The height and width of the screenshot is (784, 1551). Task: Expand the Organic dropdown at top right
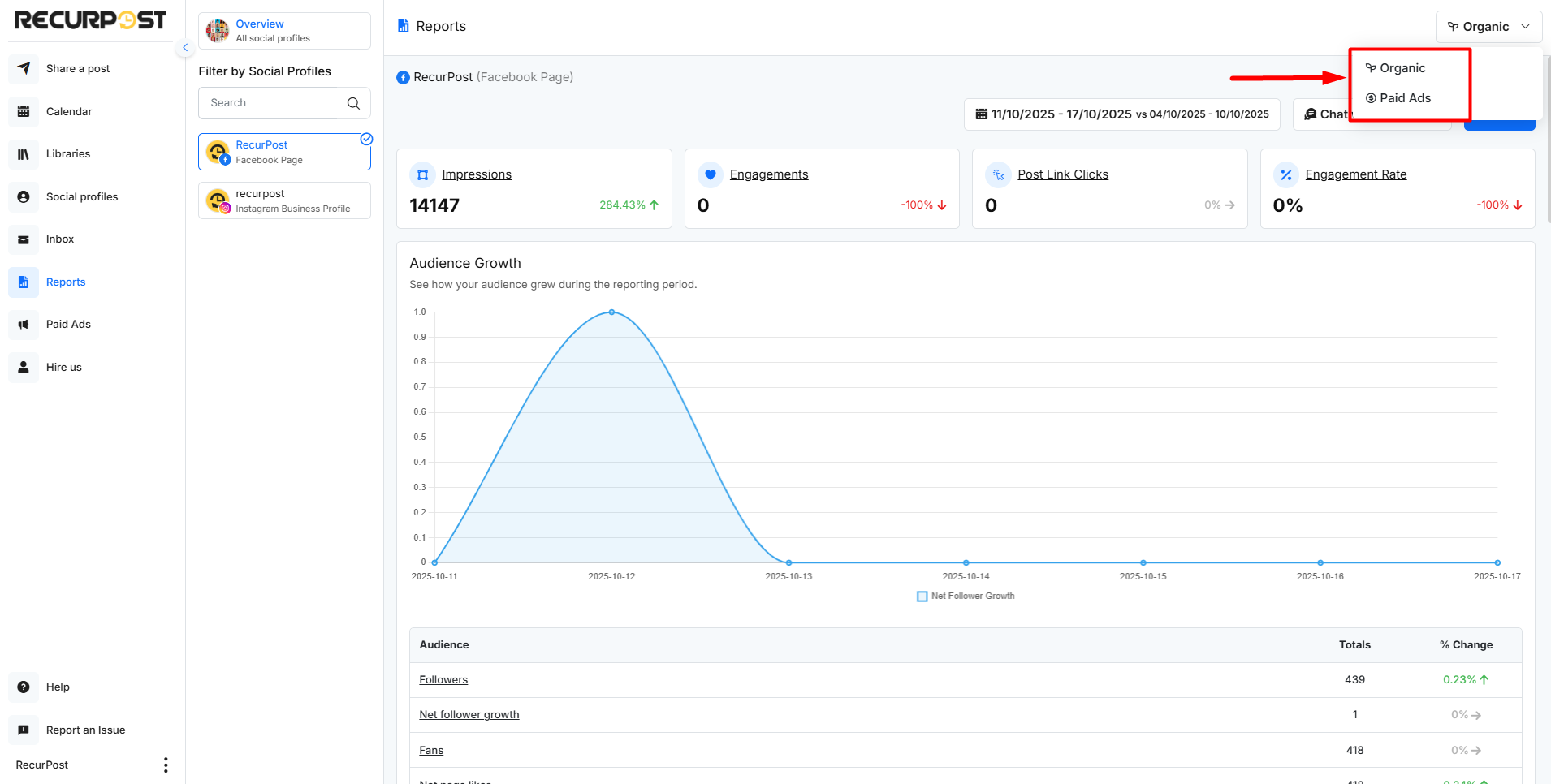(1488, 27)
